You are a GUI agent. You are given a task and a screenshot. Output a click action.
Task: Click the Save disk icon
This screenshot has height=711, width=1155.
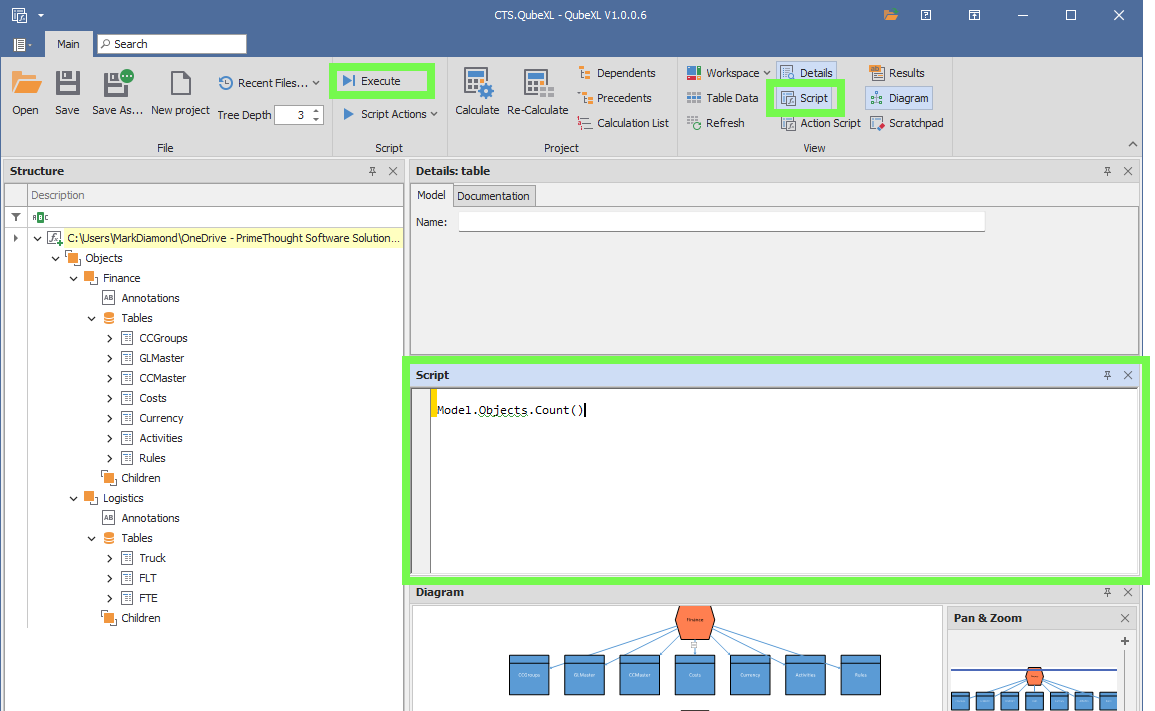tap(67, 84)
